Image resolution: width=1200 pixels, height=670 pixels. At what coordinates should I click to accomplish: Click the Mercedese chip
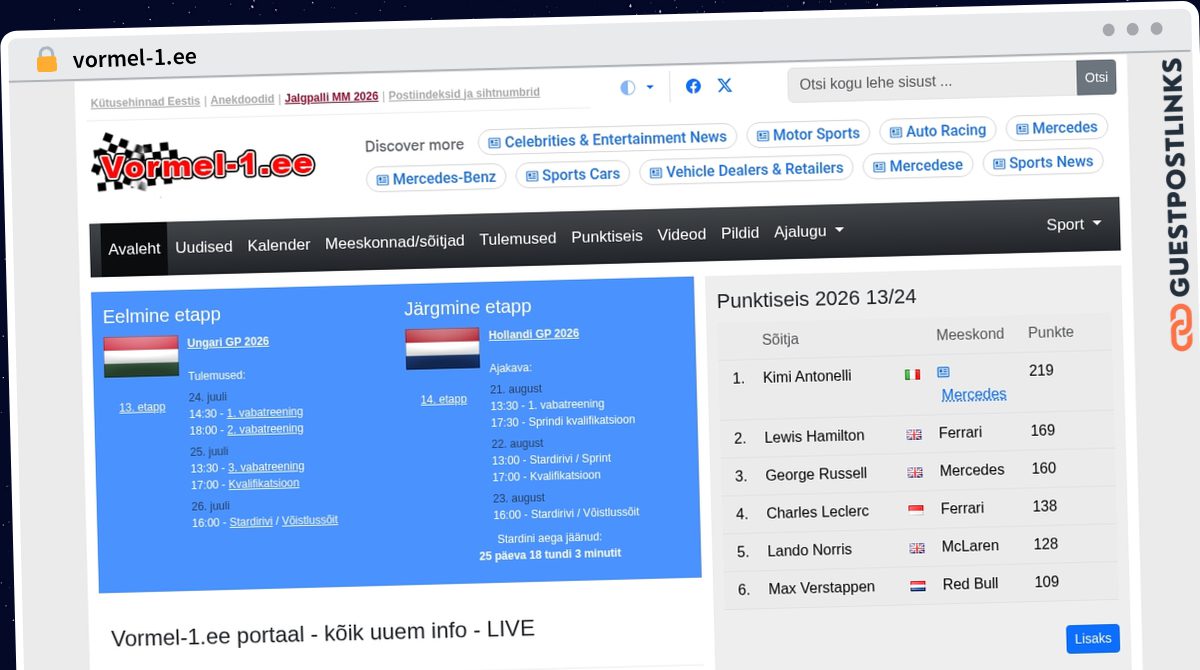(x=918, y=165)
